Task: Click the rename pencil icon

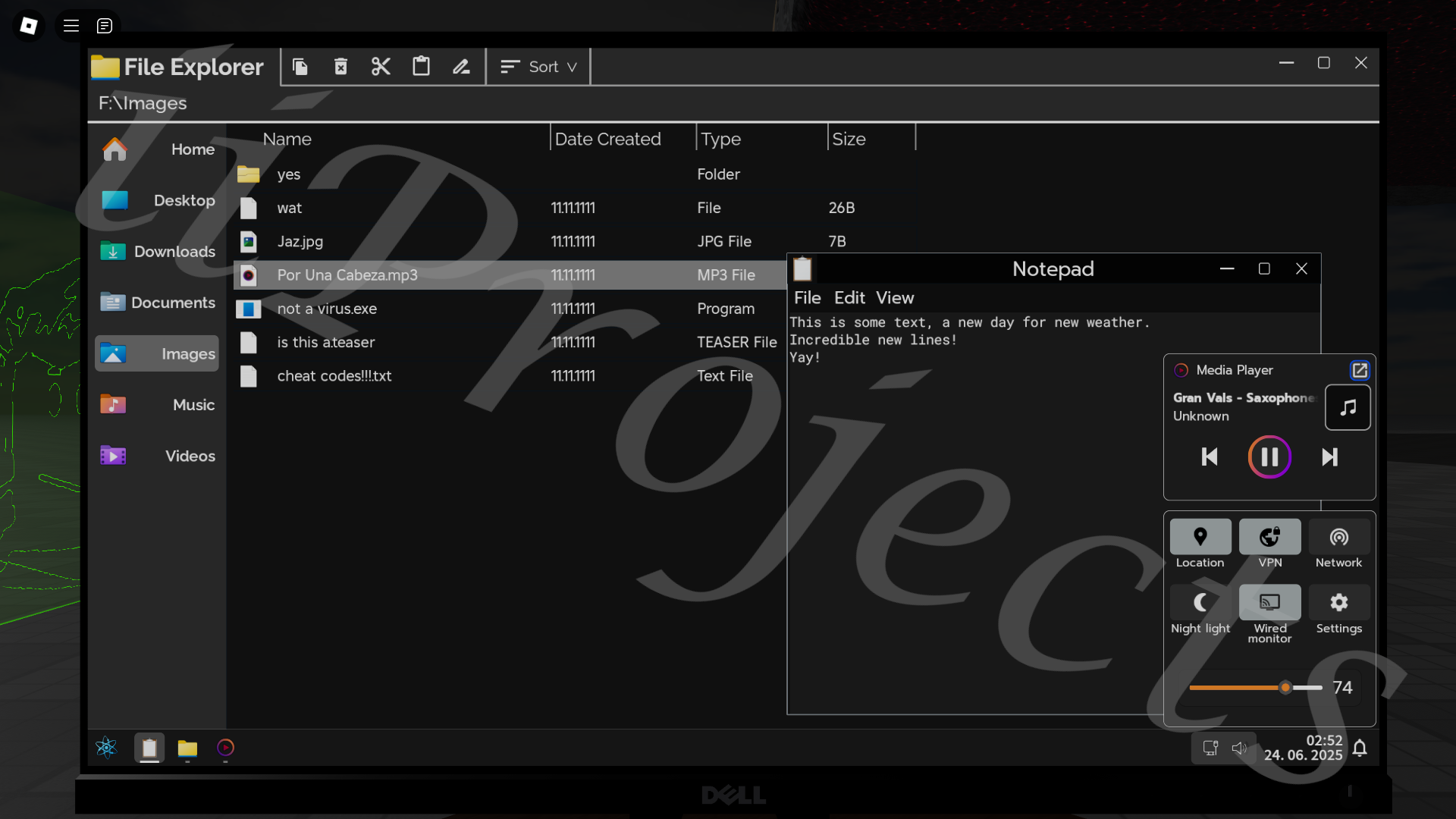Action: 461,67
